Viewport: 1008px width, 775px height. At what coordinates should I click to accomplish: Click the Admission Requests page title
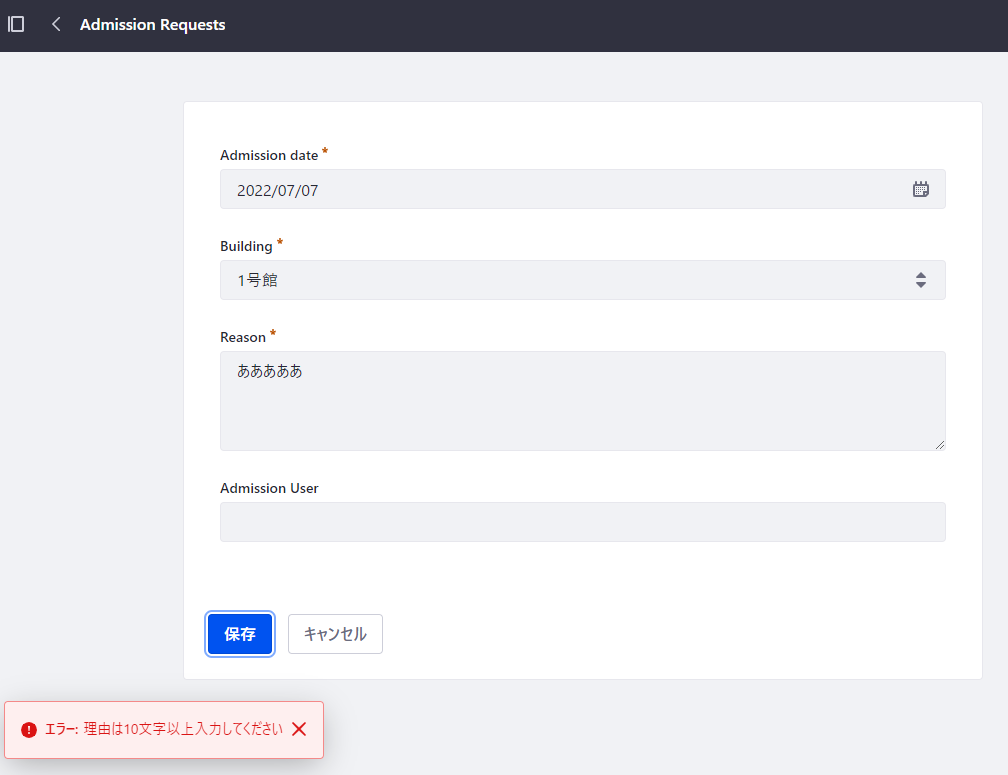(x=152, y=24)
